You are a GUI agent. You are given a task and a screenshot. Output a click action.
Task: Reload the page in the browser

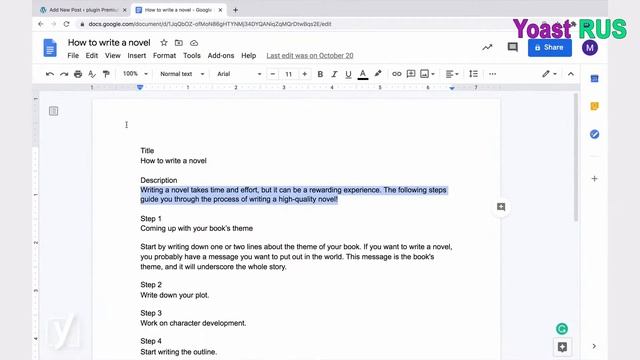tap(67, 24)
